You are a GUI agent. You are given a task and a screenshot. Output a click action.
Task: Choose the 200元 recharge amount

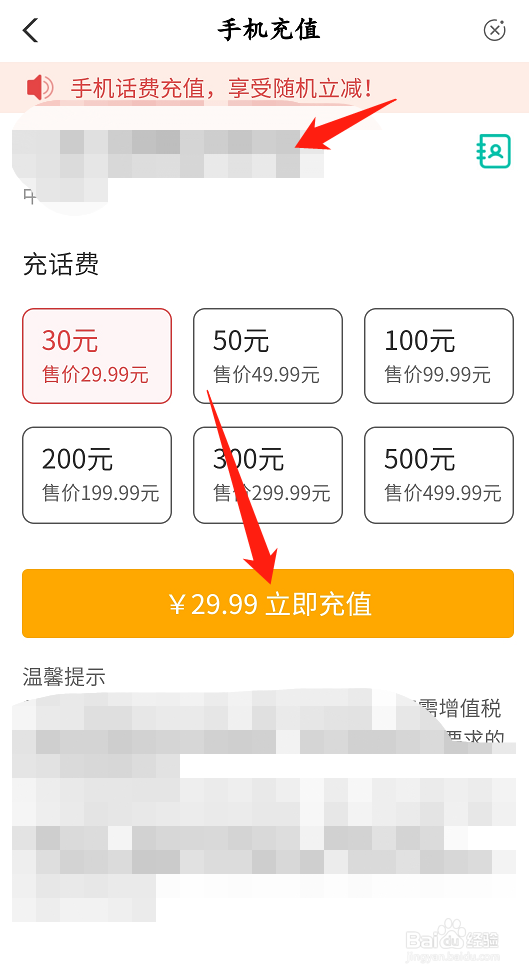pos(97,475)
